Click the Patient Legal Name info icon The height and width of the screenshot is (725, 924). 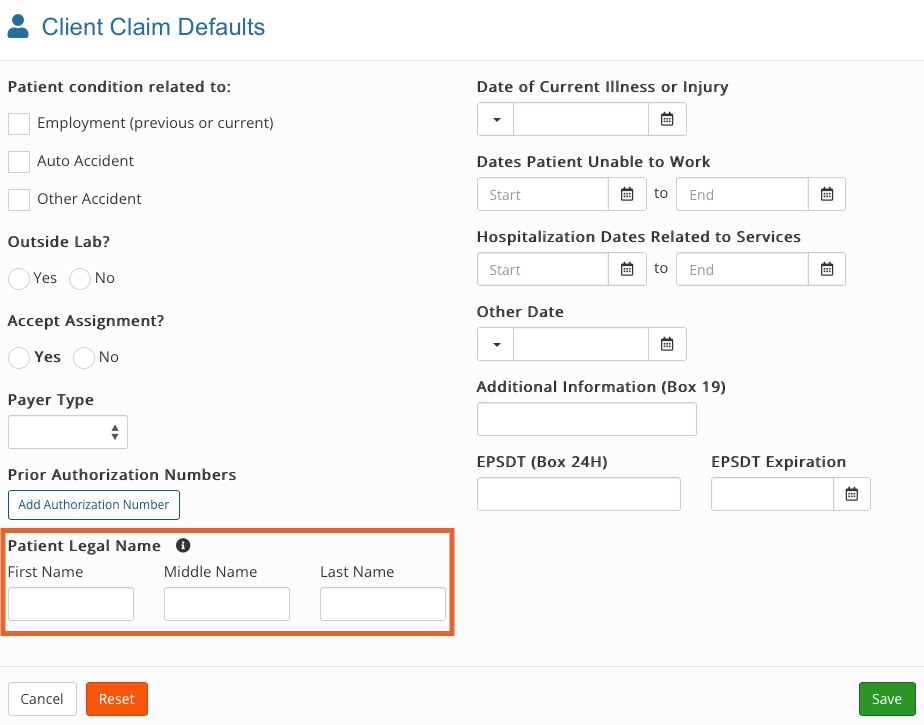[x=183, y=545]
